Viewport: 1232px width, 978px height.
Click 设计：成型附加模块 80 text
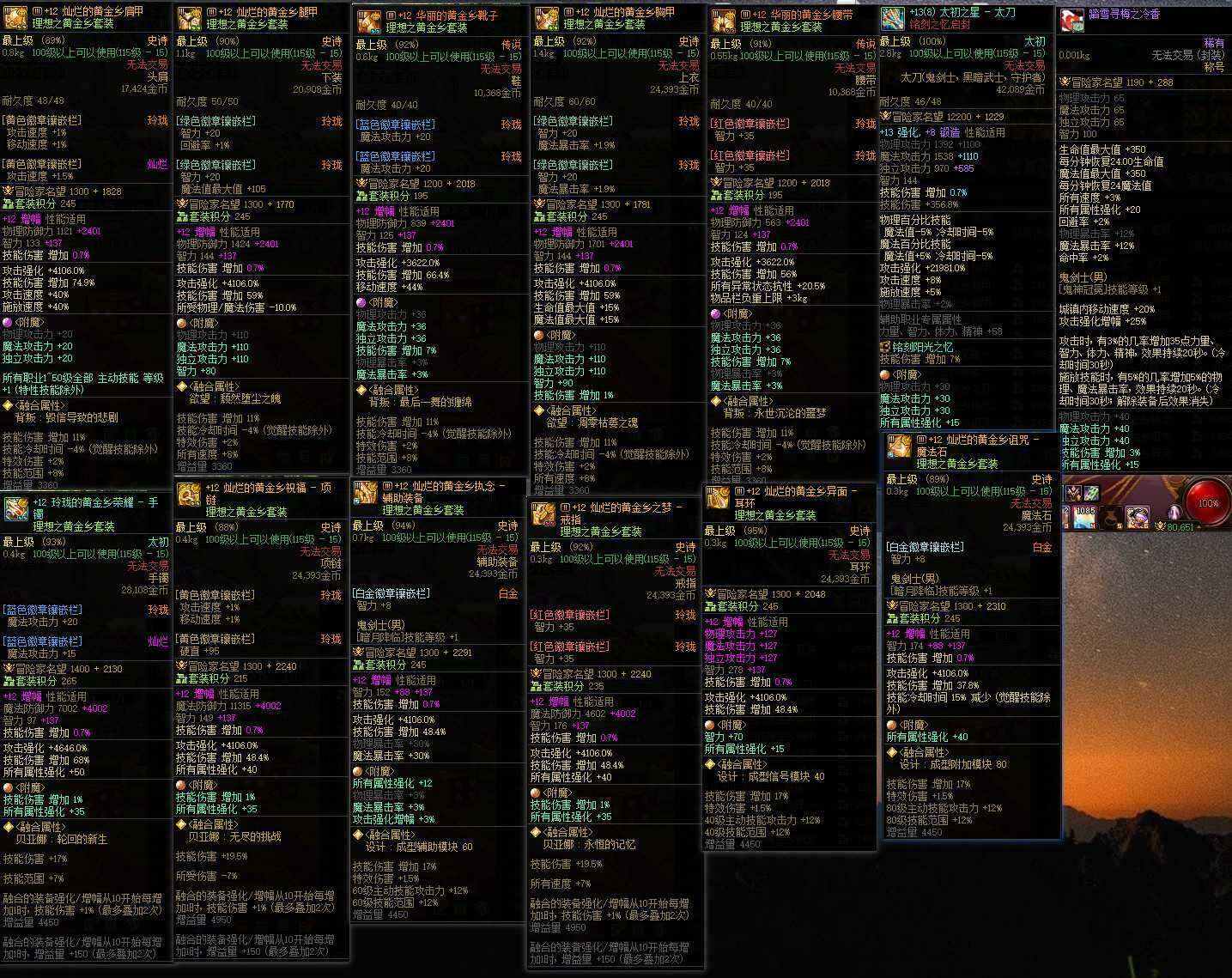pos(953,764)
